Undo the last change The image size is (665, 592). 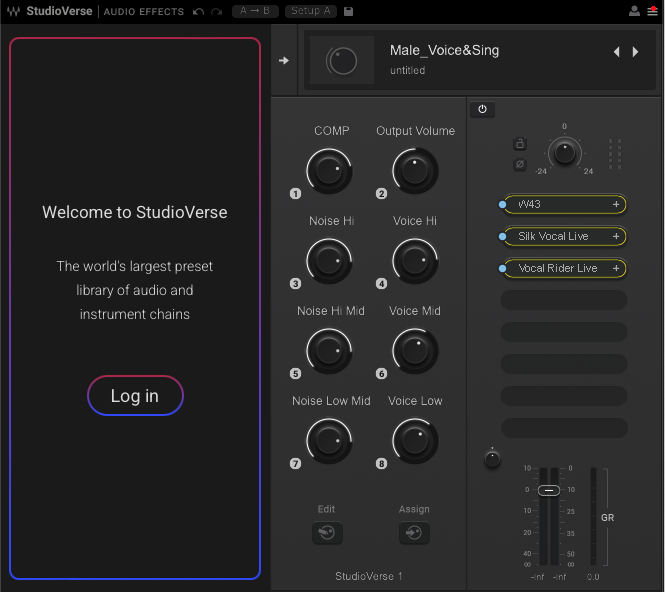coord(198,11)
